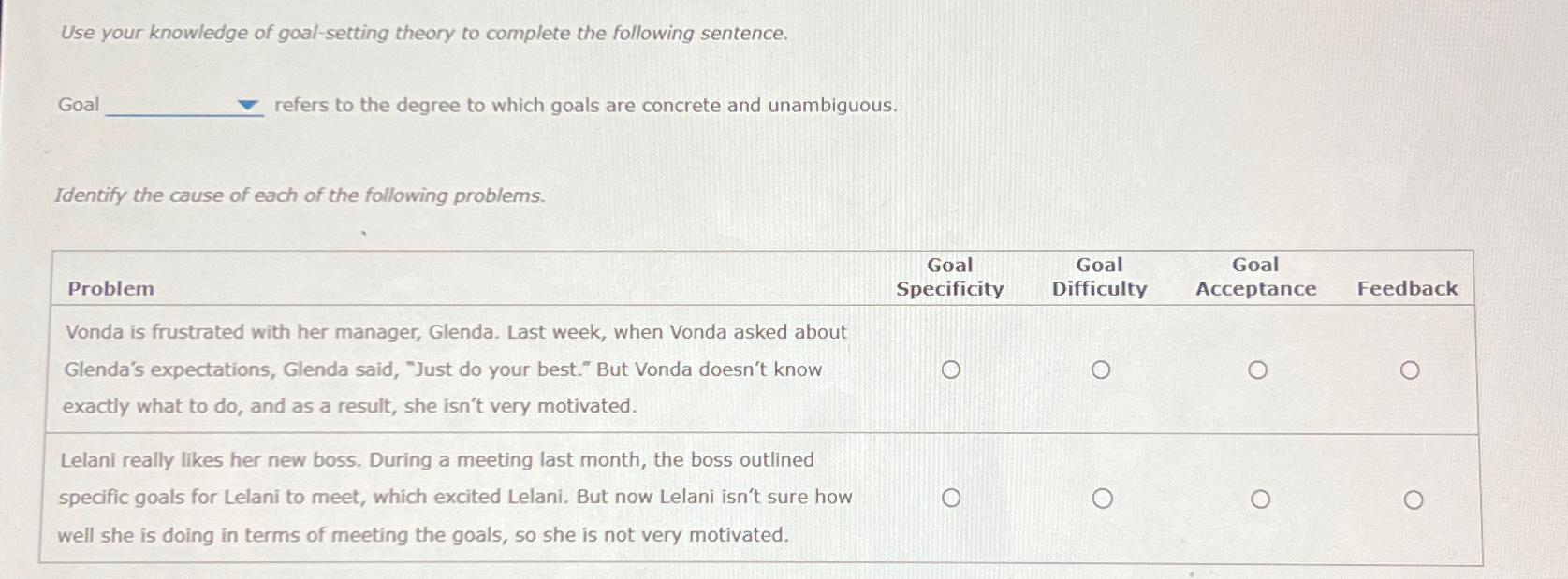Select Goal Specificity for Vonda's problem
Screen dimensions: 1568x579
[x=950, y=370]
